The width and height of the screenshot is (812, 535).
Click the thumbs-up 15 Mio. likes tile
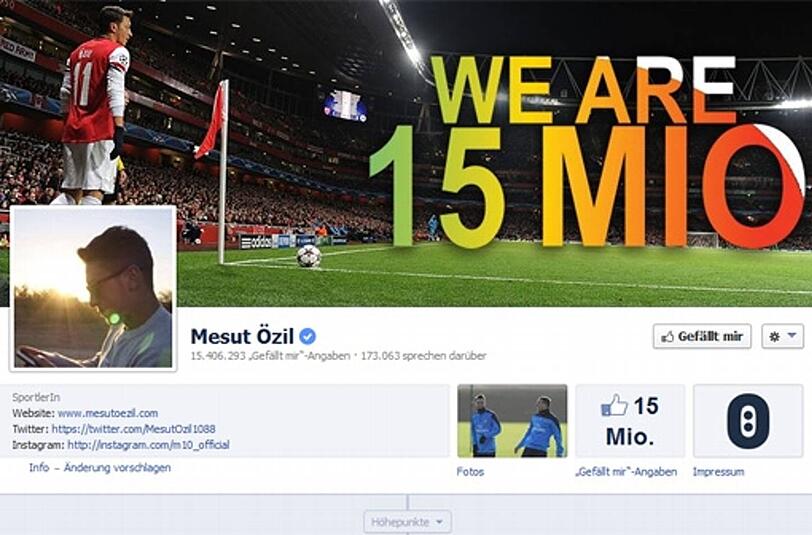pyautogui.click(x=630, y=421)
